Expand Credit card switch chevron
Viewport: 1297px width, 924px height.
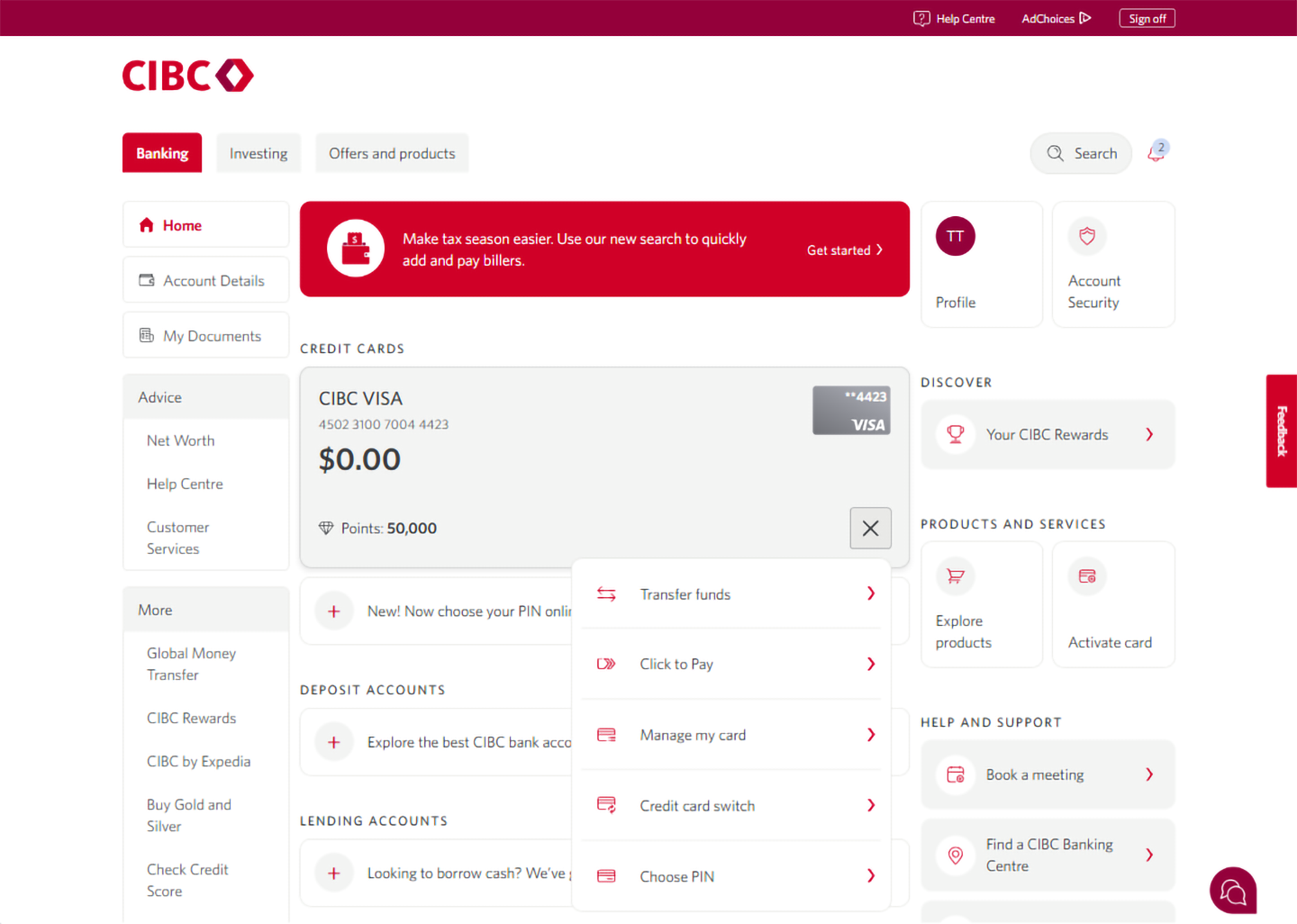point(871,805)
